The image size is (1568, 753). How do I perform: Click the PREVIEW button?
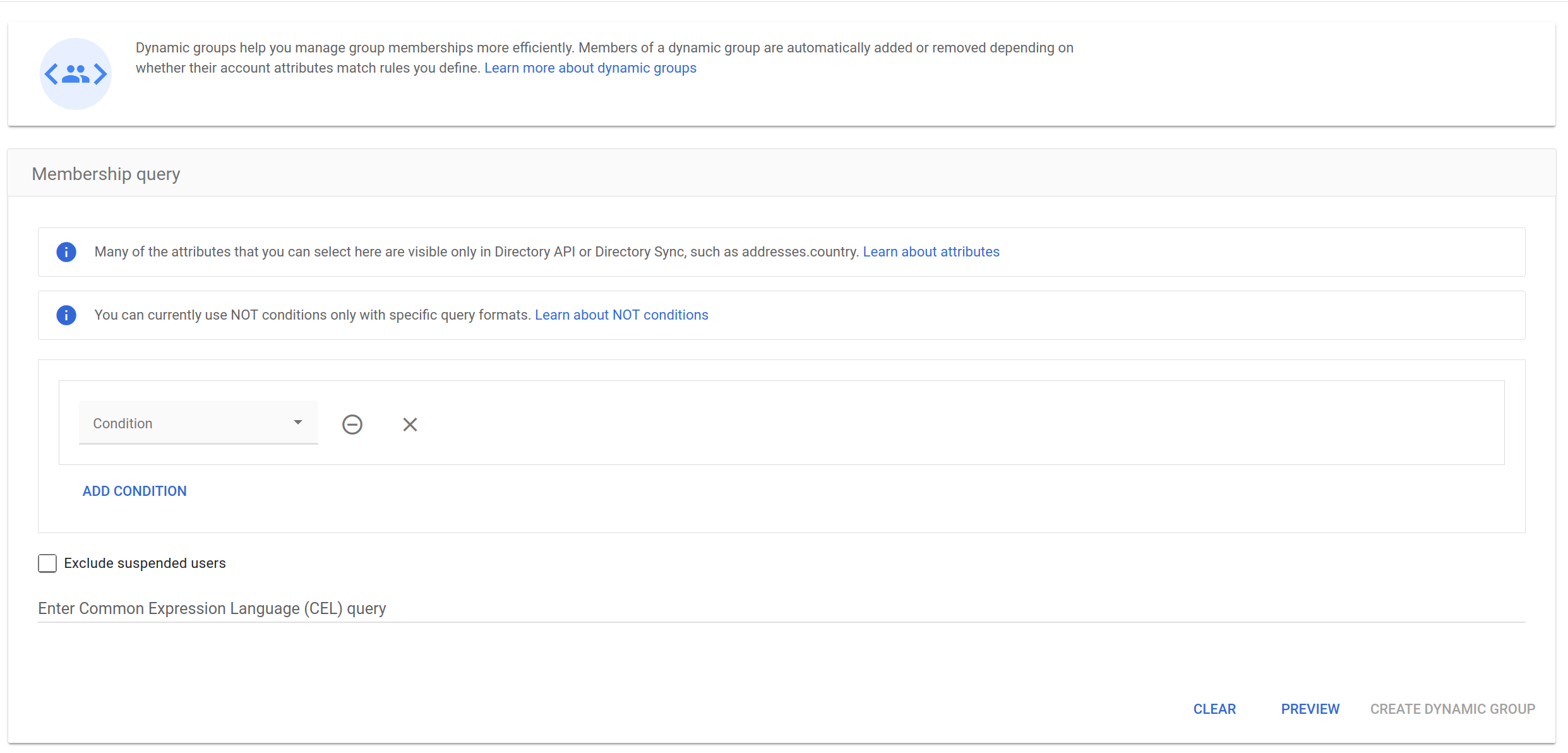coord(1310,709)
